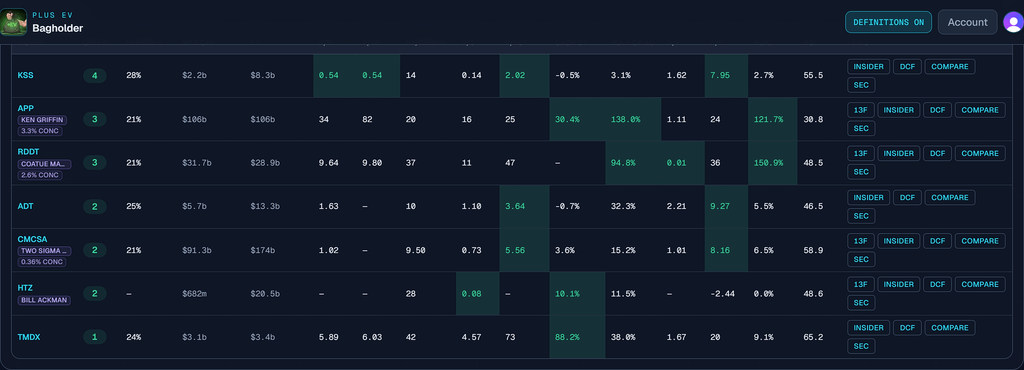Click the SEC button in HTZ row
This screenshot has height=370, width=1024.
click(x=861, y=303)
